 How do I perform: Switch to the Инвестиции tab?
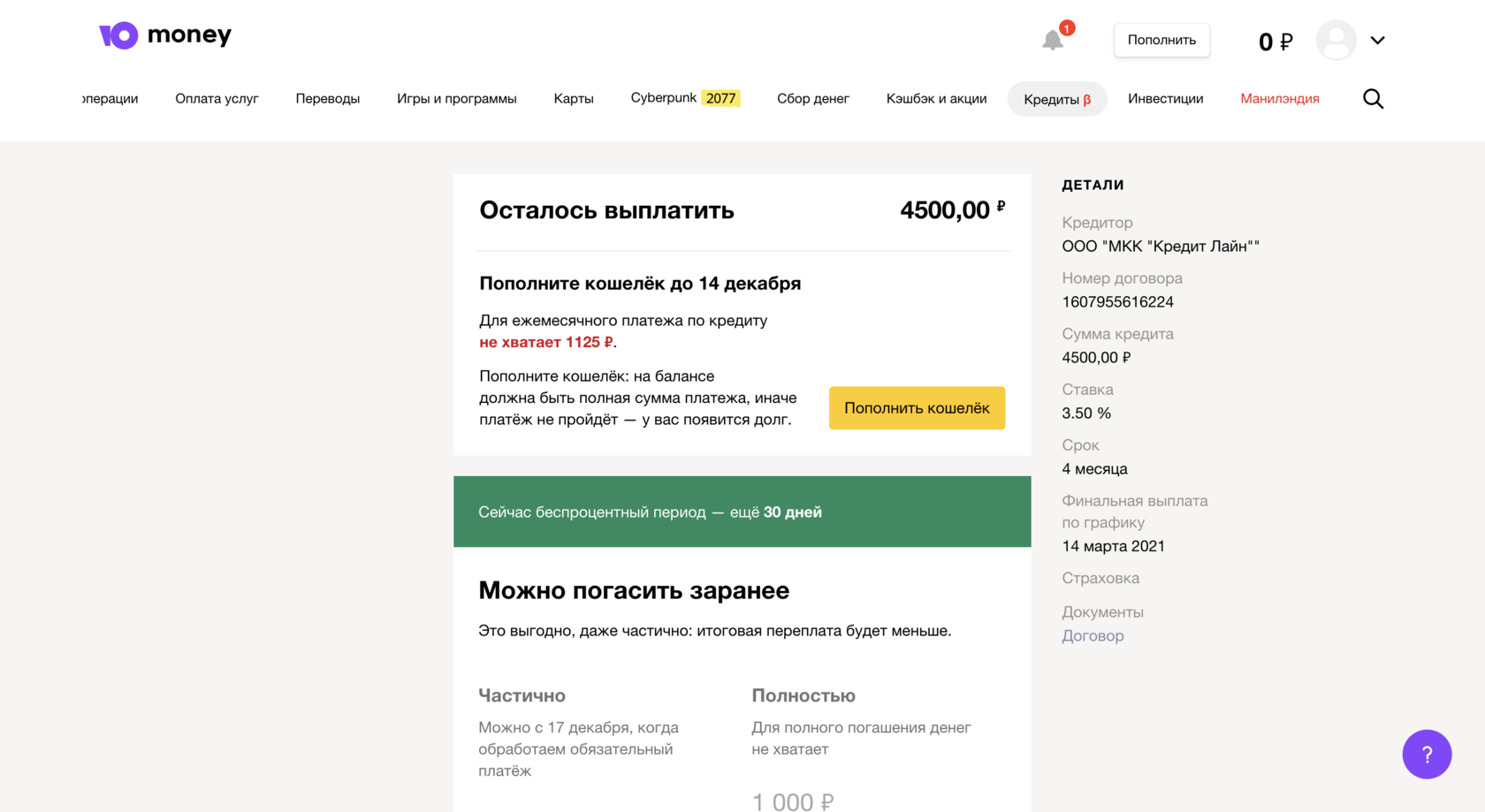[x=1165, y=99]
